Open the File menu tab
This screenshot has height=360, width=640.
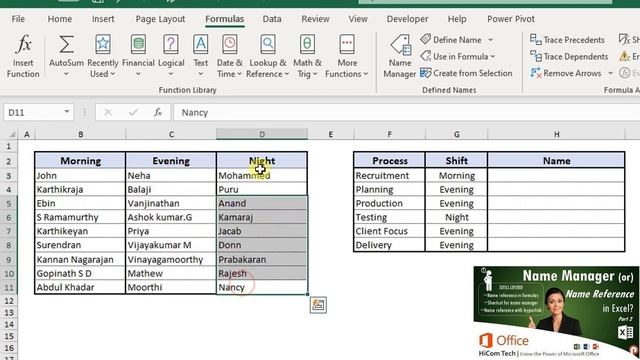coord(18,19)
